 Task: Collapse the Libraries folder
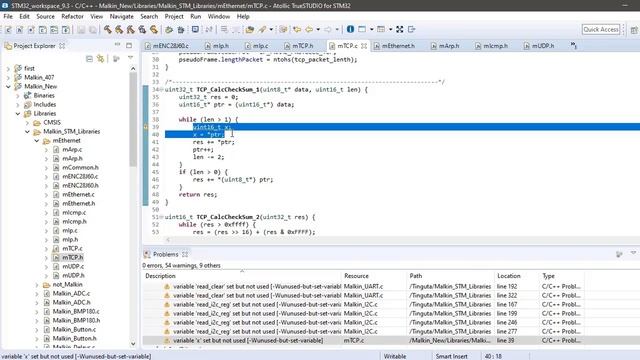tap(18, 113)
